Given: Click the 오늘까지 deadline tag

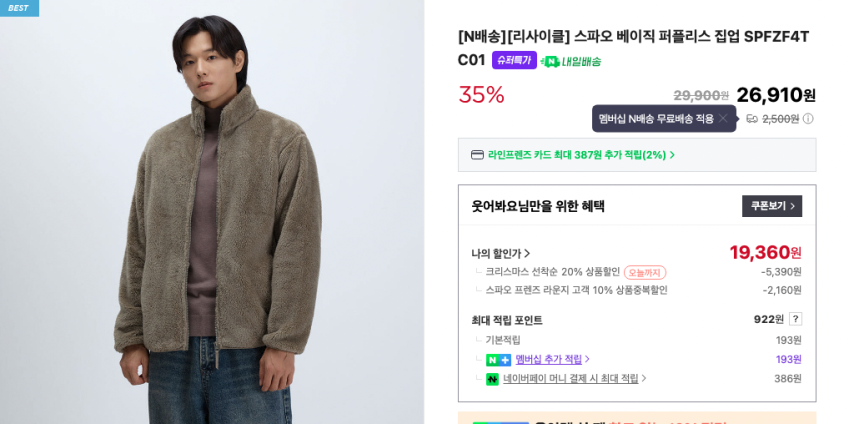Looking at the screenshot, I should point(645,272).
